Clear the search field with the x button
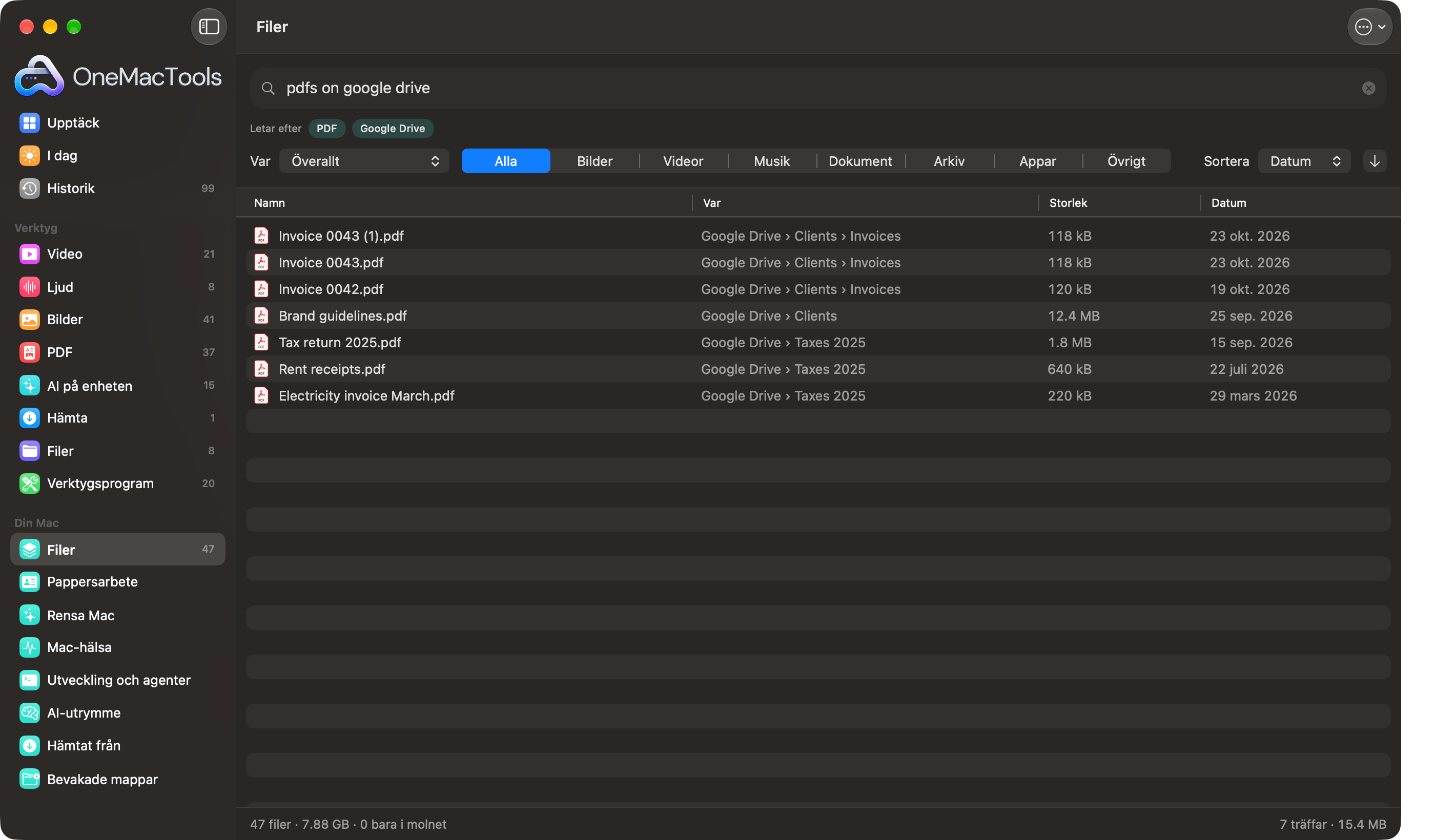 pos(1368,88)
